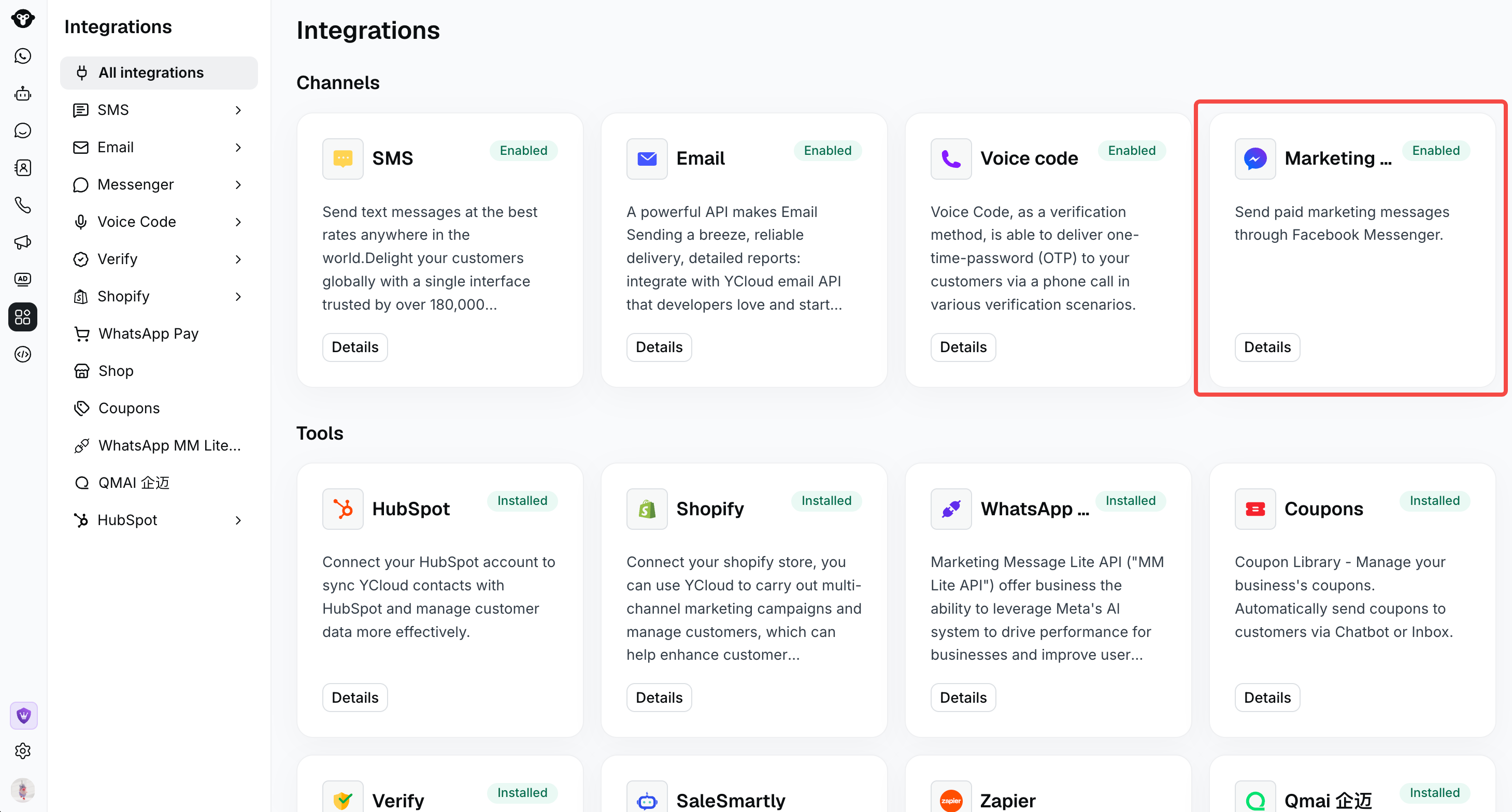Screen dimensions: 1512x812
Task: Click the Installed badge on Coupons card
Action: 1434,500
